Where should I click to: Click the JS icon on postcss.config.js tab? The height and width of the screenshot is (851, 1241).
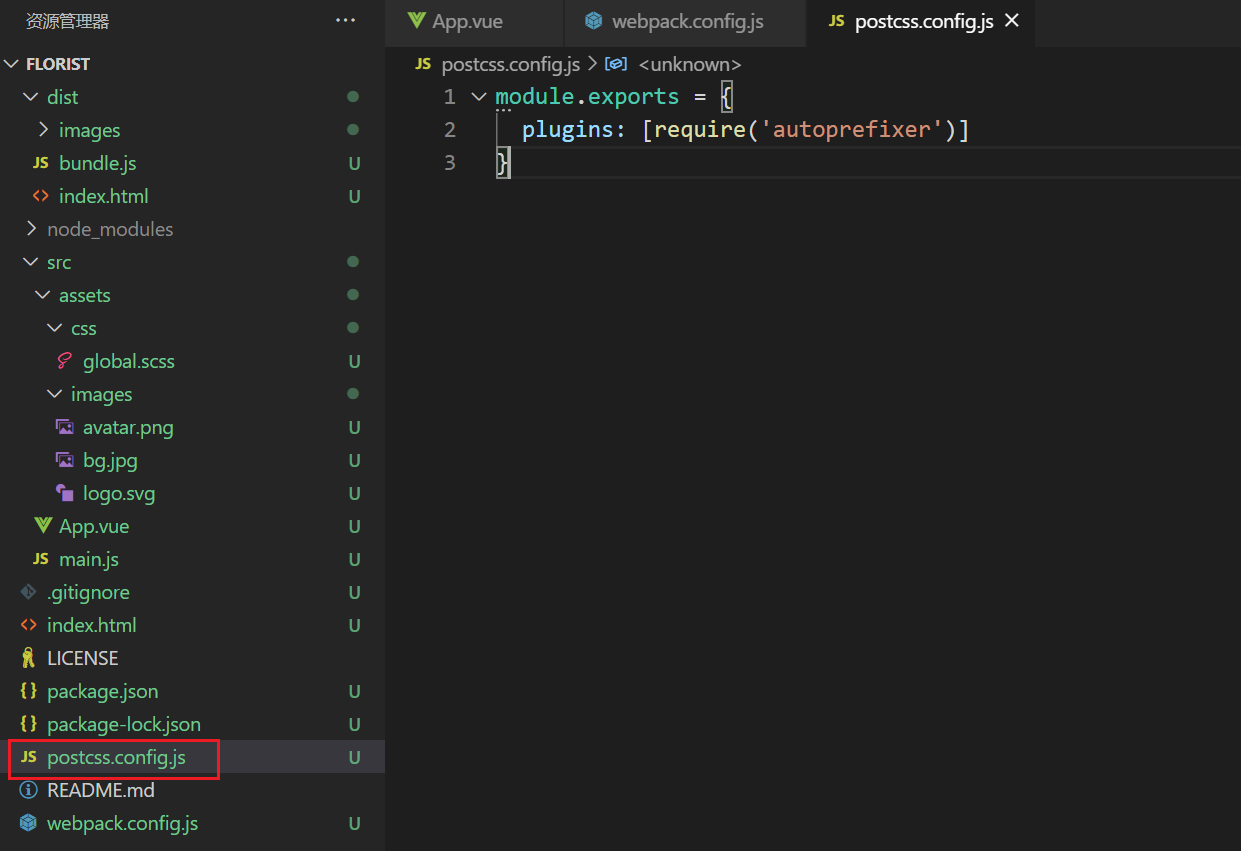click(x=837, y=21)
